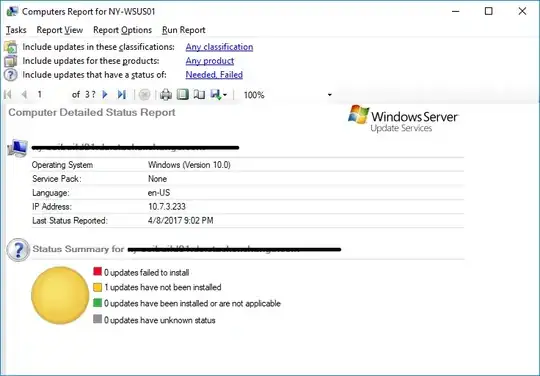Click '0 updates have unknown status' text
The width and height of the screenshot is (540, 376).
(159, 320)
